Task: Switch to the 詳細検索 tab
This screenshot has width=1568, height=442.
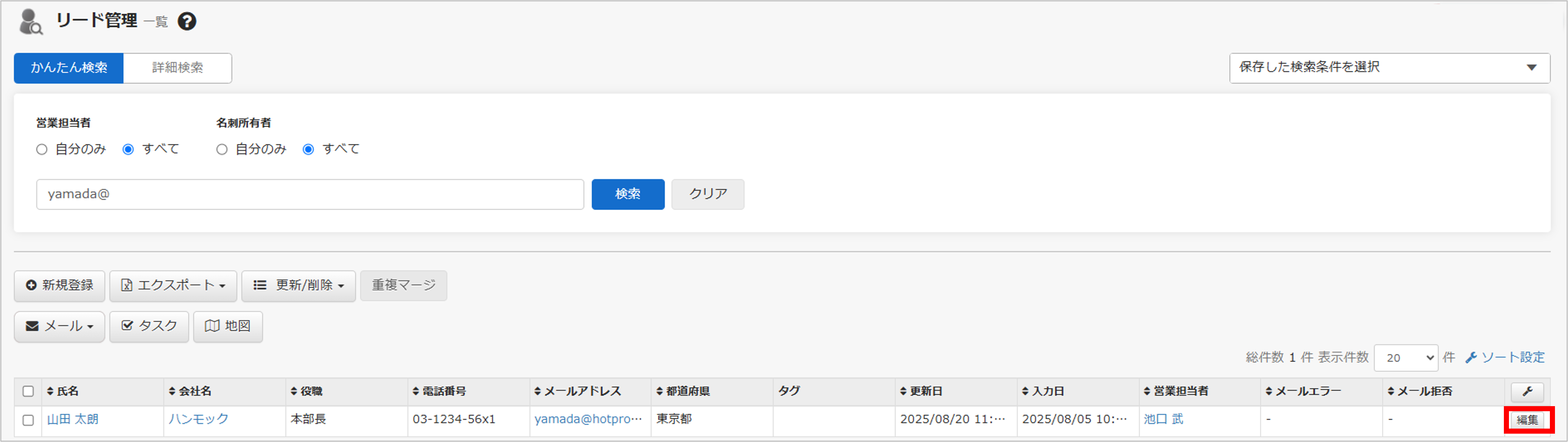Action: tap(178, 68)
